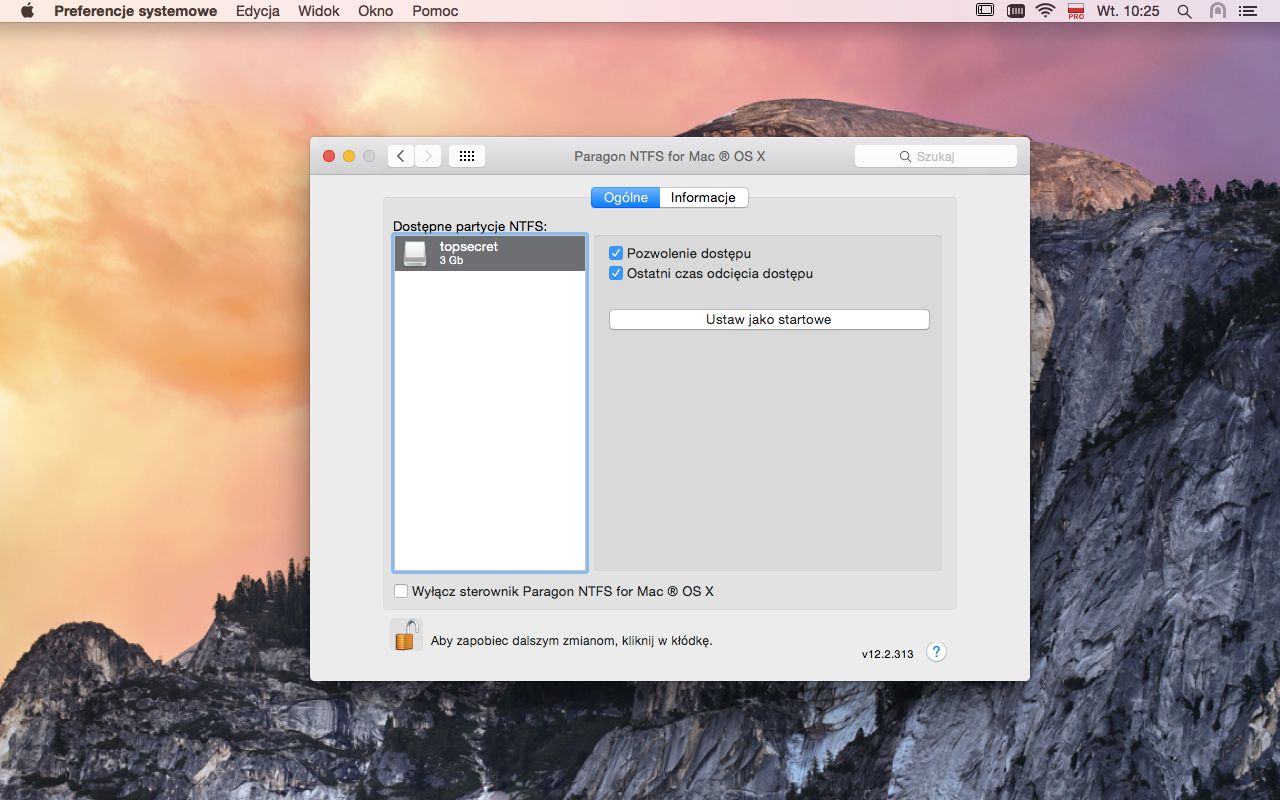Open help with the question mark button
This screenshot has width=1280, height=800.
[936, 652]
